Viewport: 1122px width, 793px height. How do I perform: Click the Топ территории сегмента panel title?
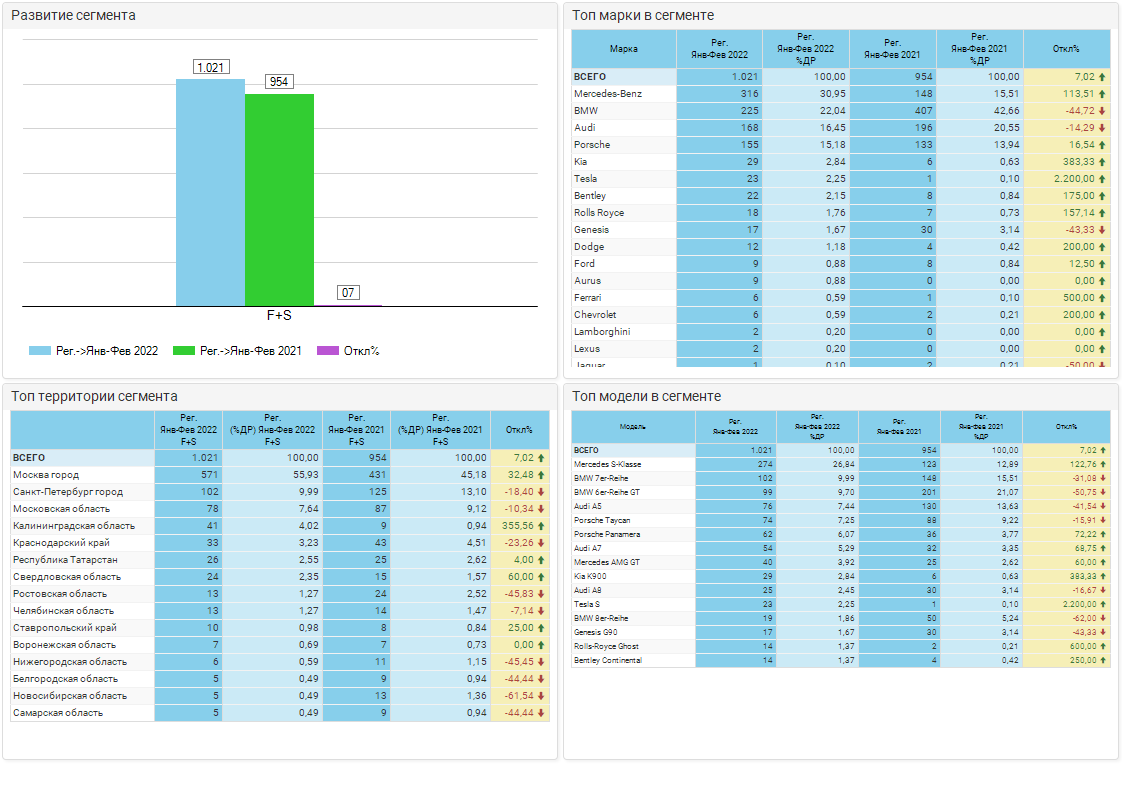pos(94,396)
